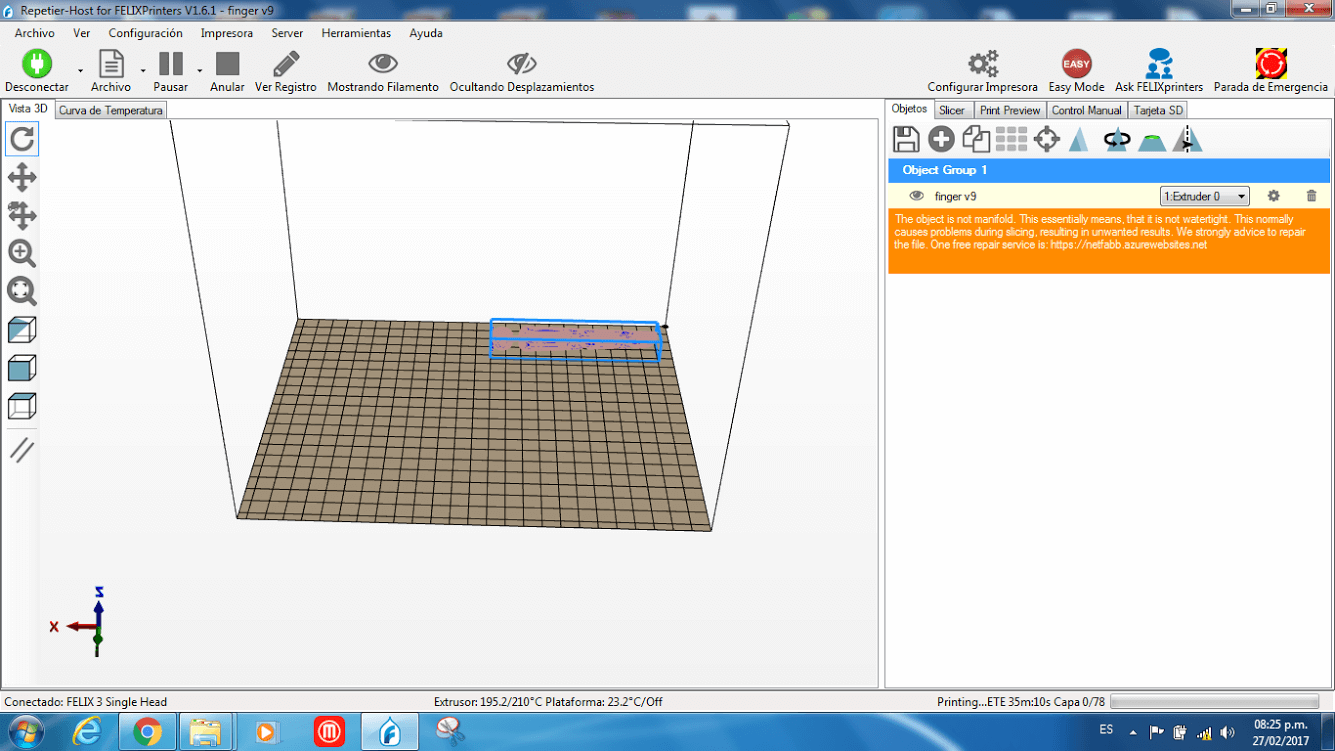Viewport: 1335px width, 751px height.
Task: Expand dropdown arrow beside Desconectar
Action: (81, 71)
